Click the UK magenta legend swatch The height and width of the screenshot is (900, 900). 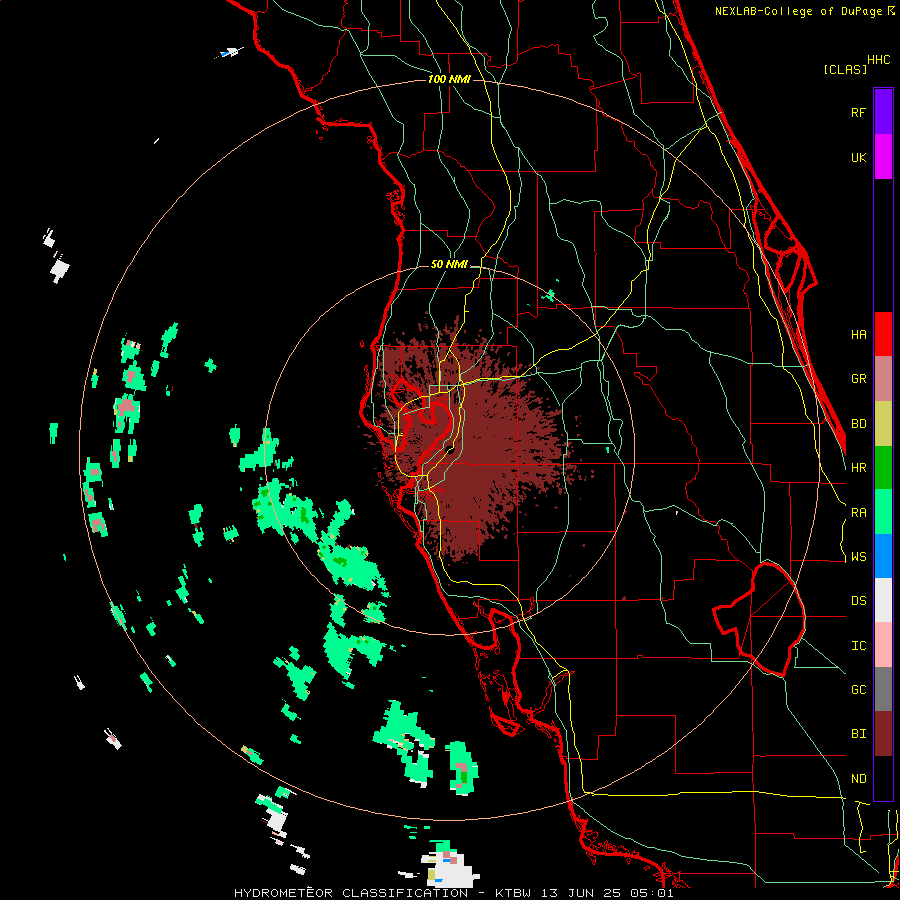[883, 157]
